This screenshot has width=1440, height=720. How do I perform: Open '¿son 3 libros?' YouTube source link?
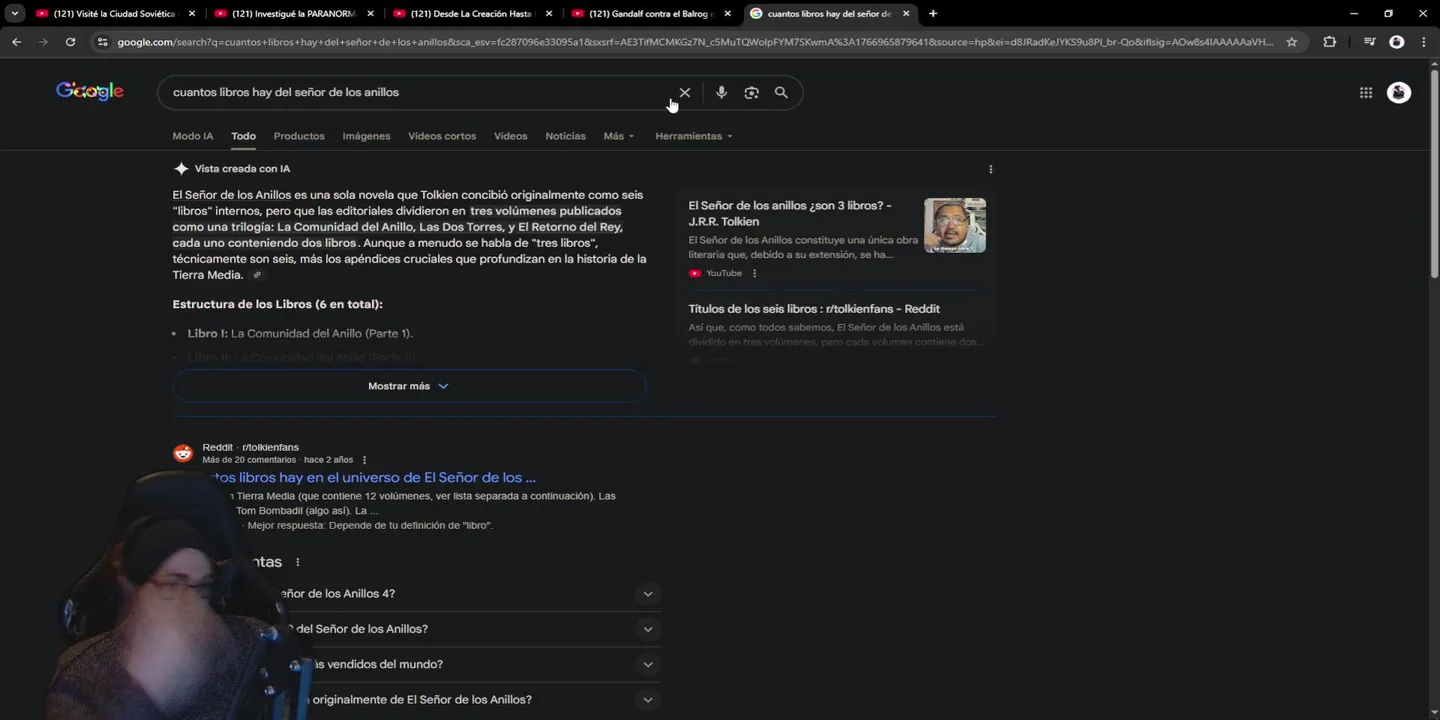790,213
